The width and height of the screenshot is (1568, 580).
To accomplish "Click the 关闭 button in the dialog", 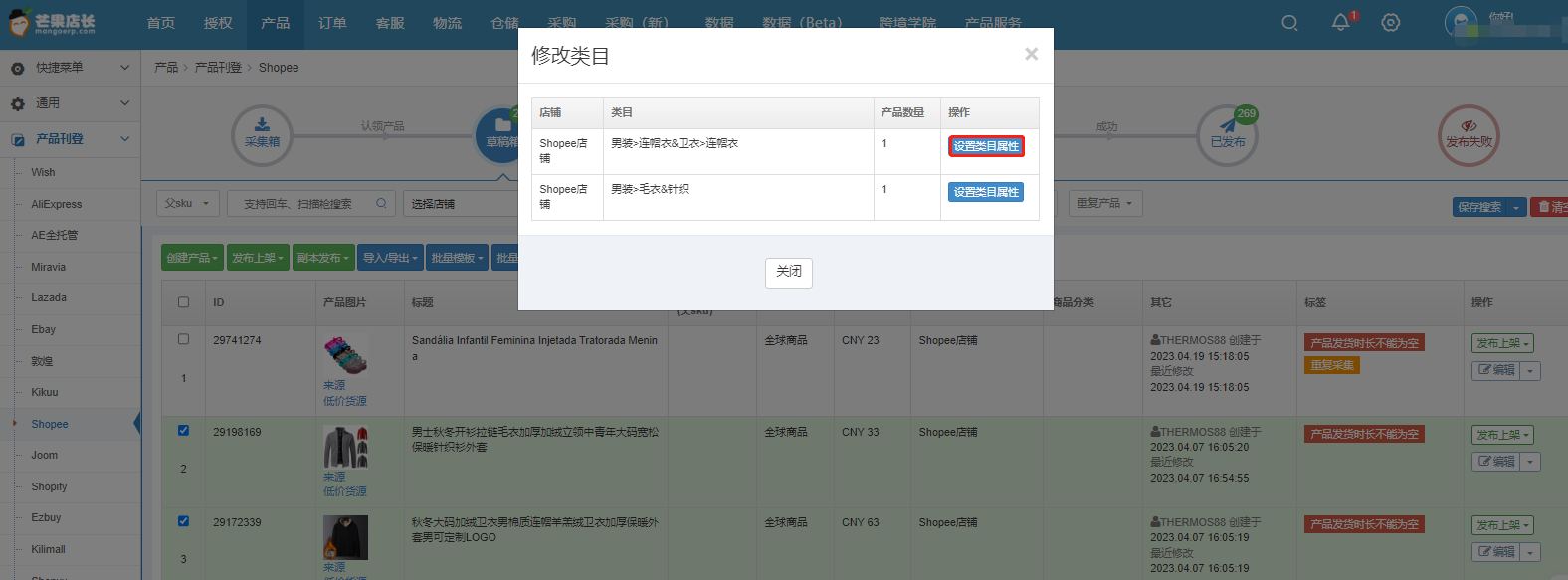I will (789, 272).
